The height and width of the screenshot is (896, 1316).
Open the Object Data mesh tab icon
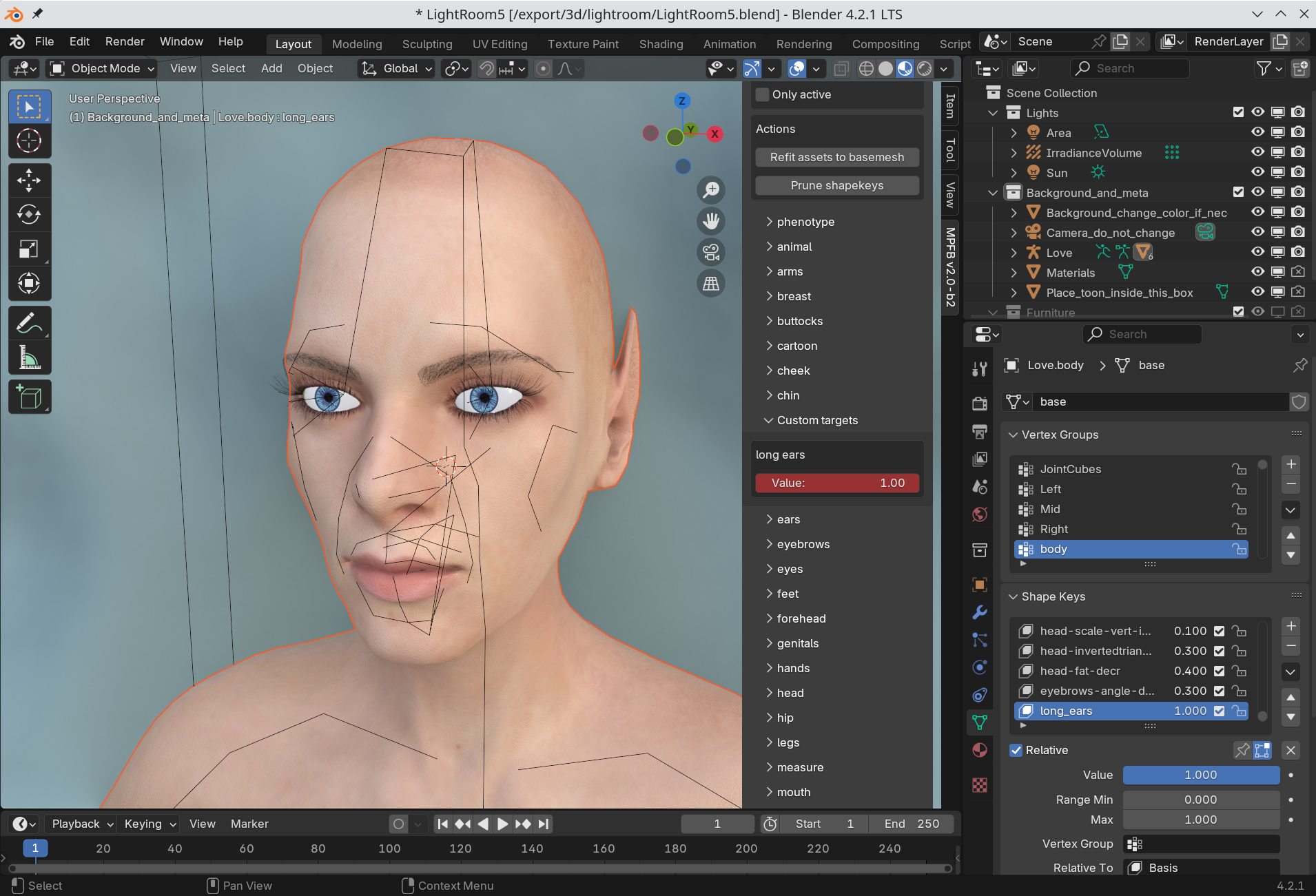[x=980, y=722]
